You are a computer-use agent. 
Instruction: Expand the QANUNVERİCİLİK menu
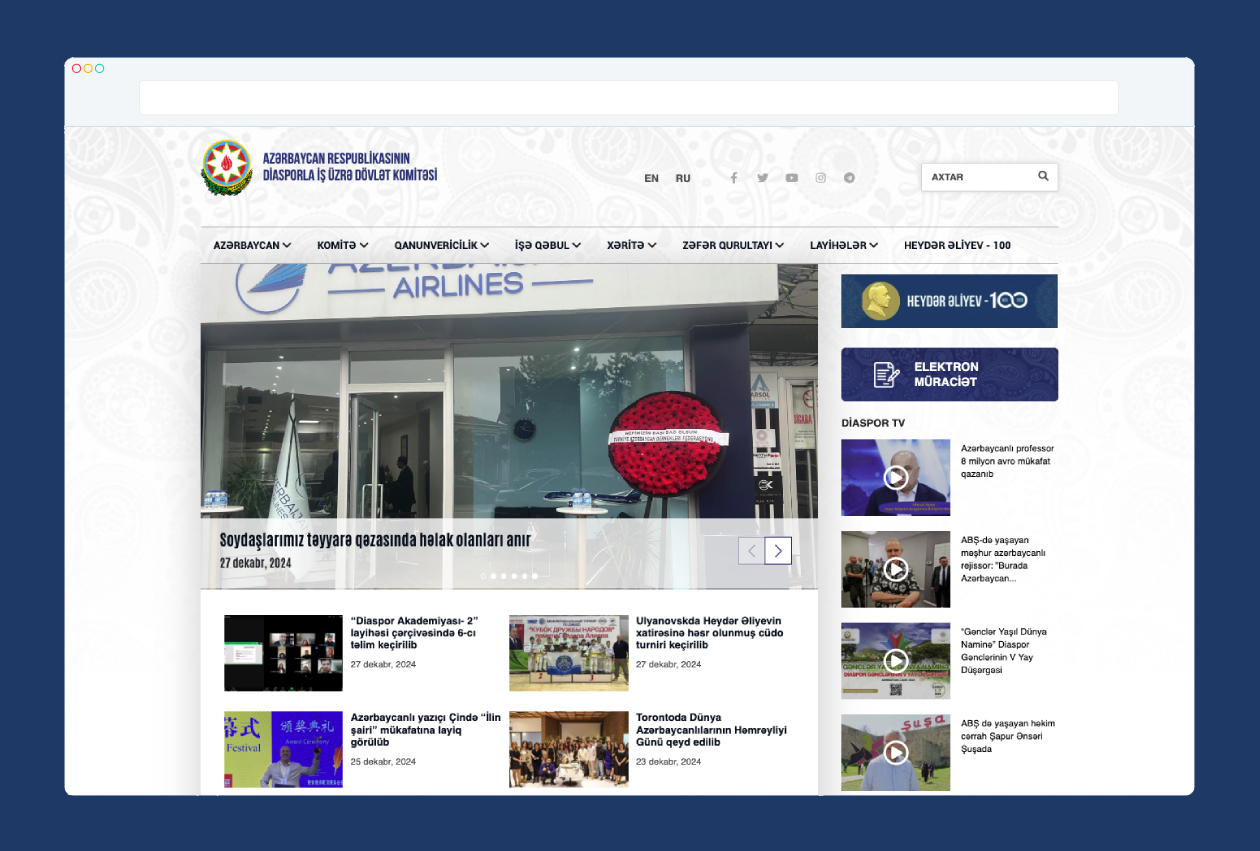coord(442,245)
